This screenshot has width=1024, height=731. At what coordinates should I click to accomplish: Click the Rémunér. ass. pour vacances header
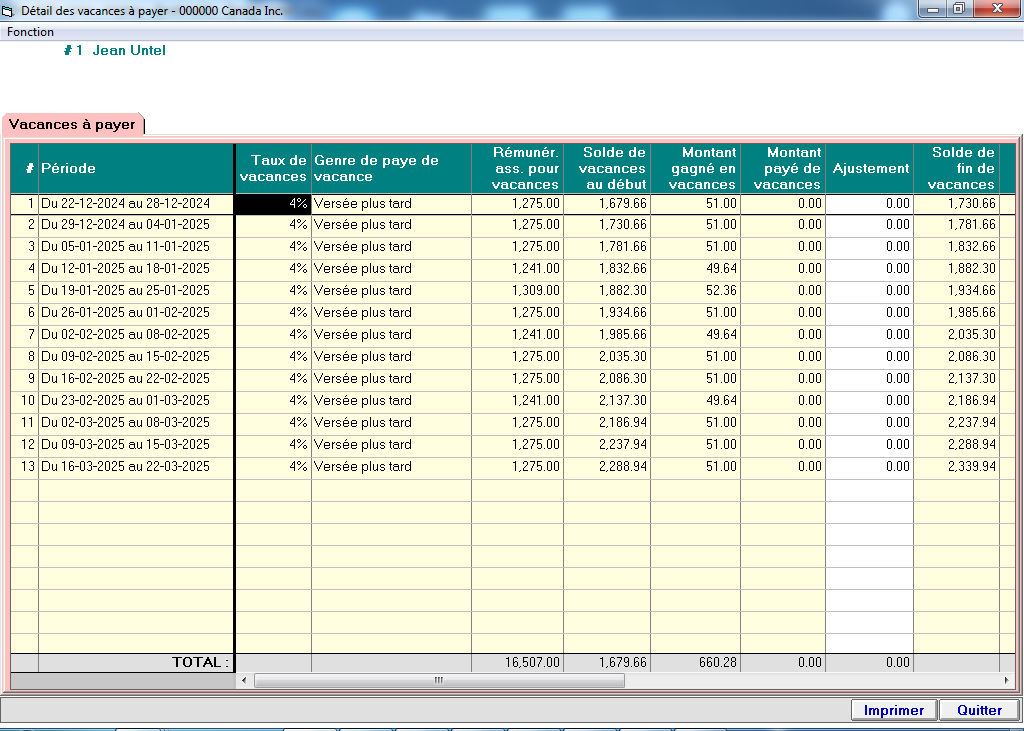coord(516,168)
